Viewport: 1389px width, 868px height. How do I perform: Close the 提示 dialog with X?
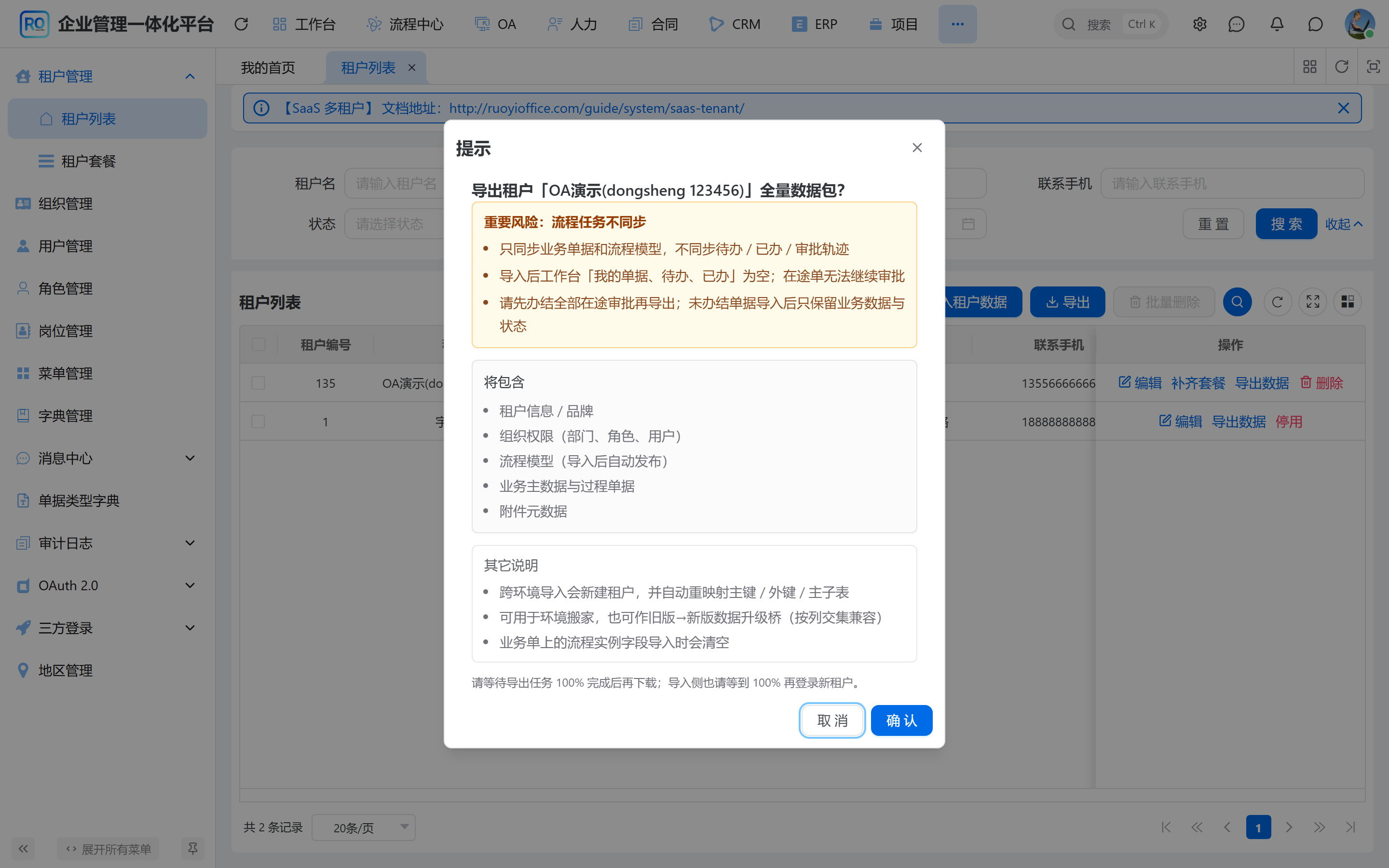pyautogui.click(x=917, y=148)
